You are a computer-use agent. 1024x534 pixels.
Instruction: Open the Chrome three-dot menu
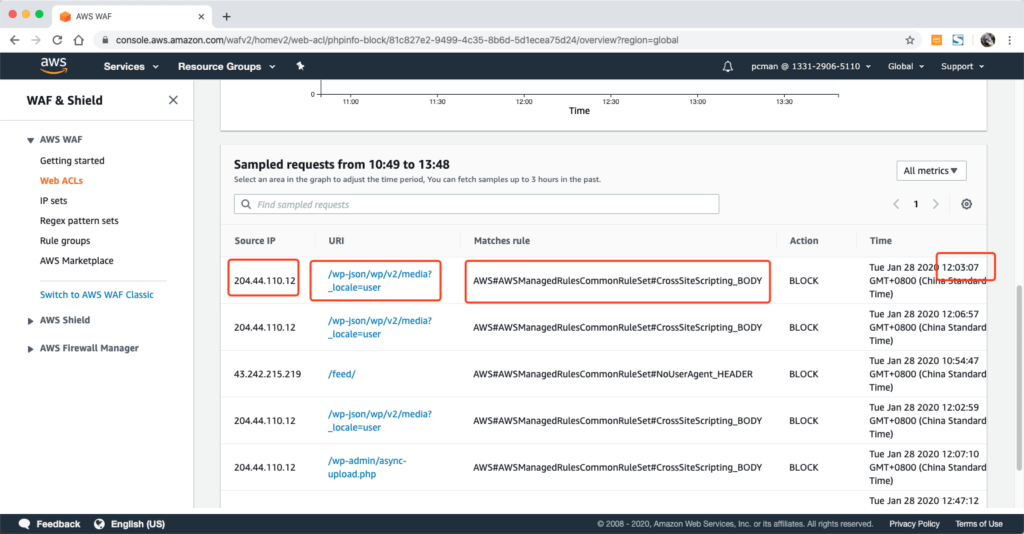tap(1010, 40)
